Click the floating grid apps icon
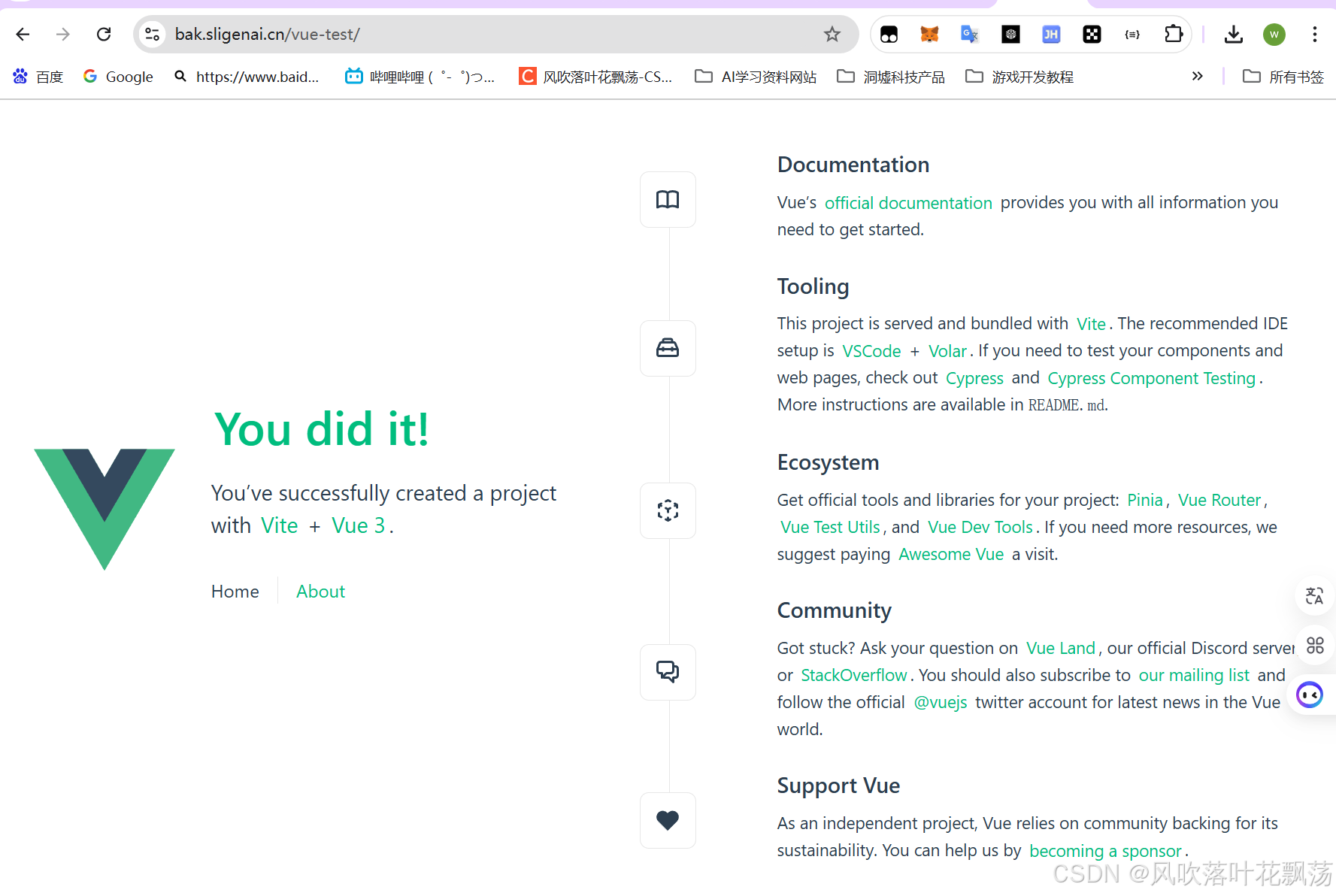This screenshot has height=896, width=1336. point(1314,645)
